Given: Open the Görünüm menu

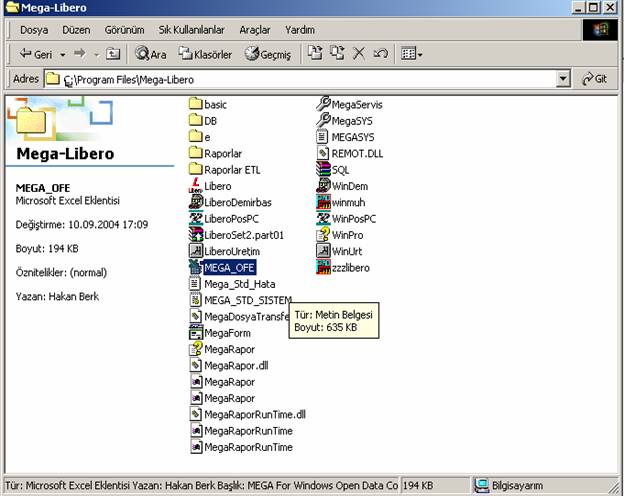Looking at the screenshot, I should coord(124,30).
